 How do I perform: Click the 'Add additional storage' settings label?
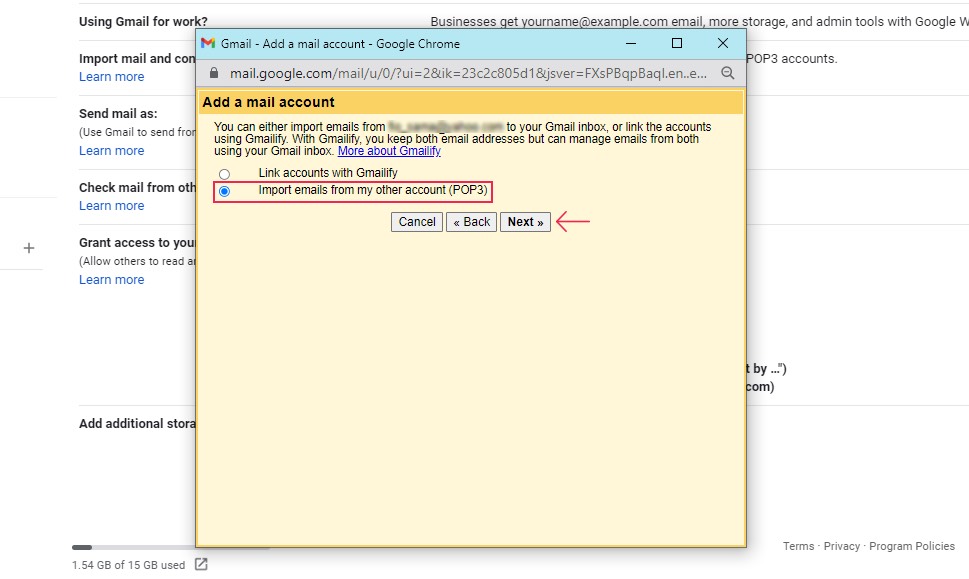[x=137, y=424]
